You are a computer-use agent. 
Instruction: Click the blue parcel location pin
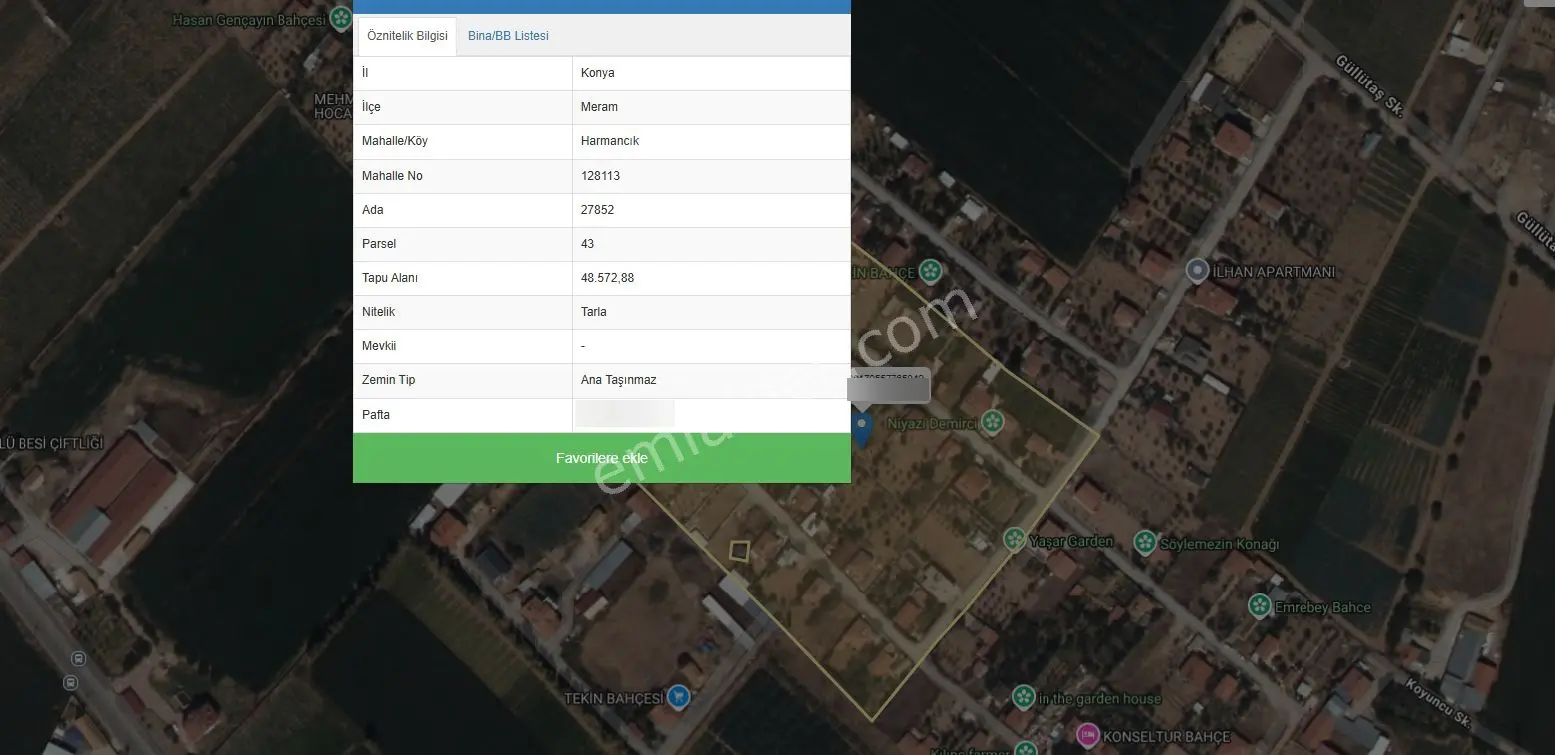(862, 427)
